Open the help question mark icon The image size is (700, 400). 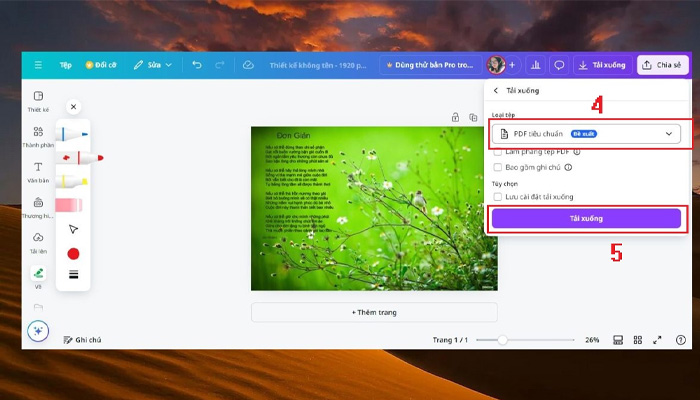[x=680, y=340]
